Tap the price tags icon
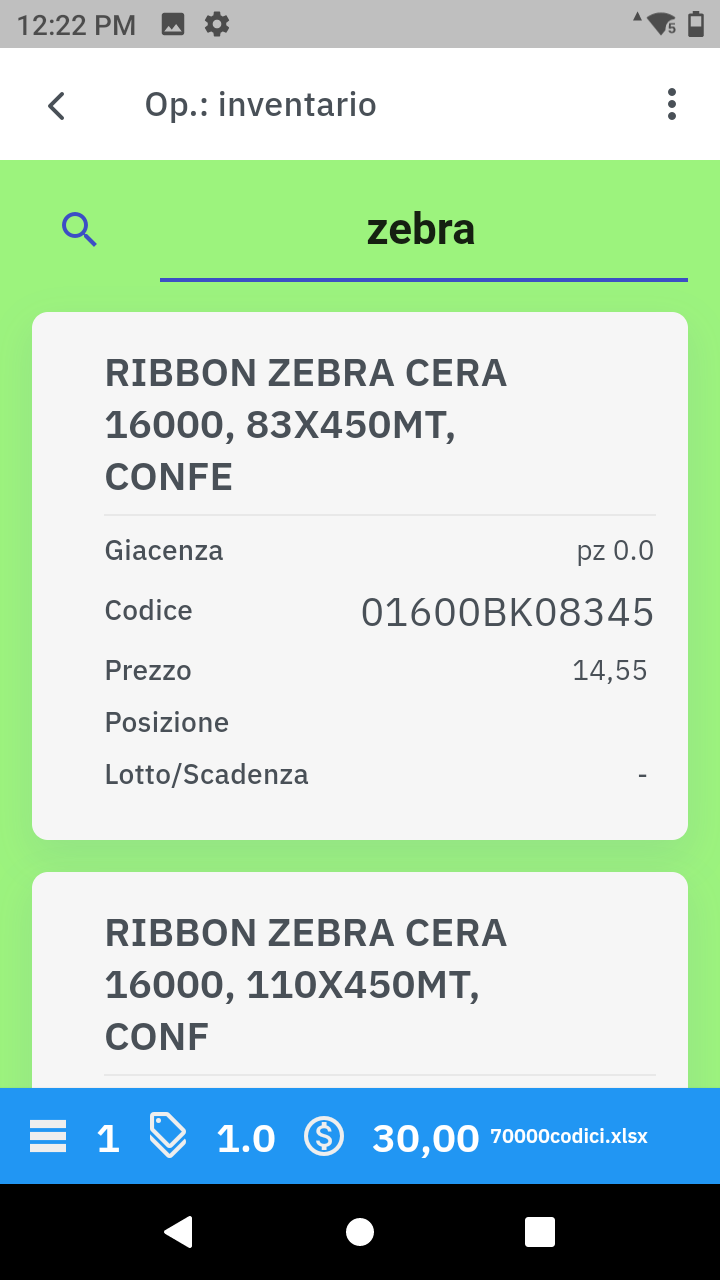Image resolution: width=720 pixels, height=1280 pixels. click(x=168, y=1136)
